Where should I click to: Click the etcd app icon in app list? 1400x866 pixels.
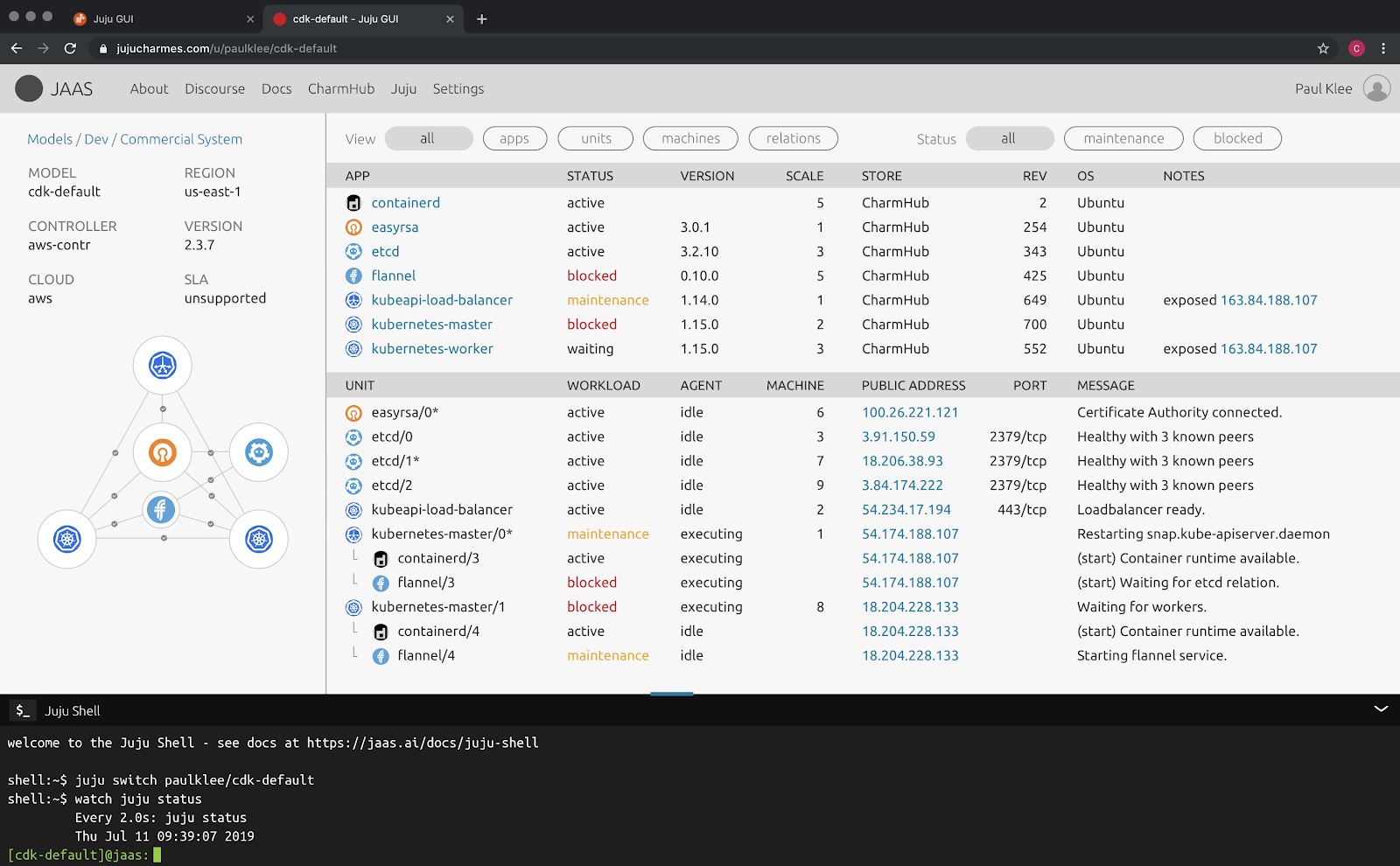click(x=353, y=252)
